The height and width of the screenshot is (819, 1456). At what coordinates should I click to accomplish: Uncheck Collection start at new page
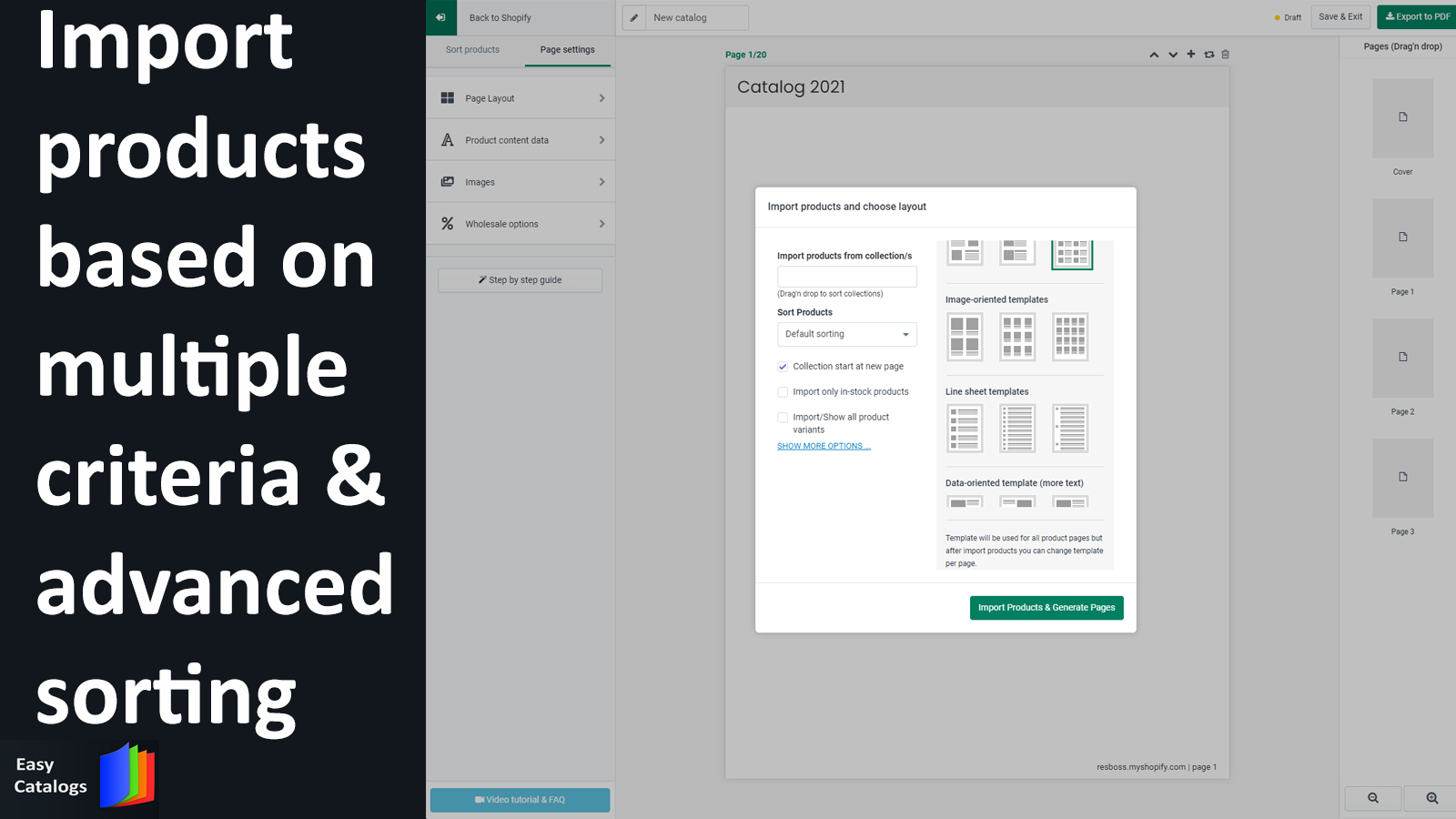point(783,367)
